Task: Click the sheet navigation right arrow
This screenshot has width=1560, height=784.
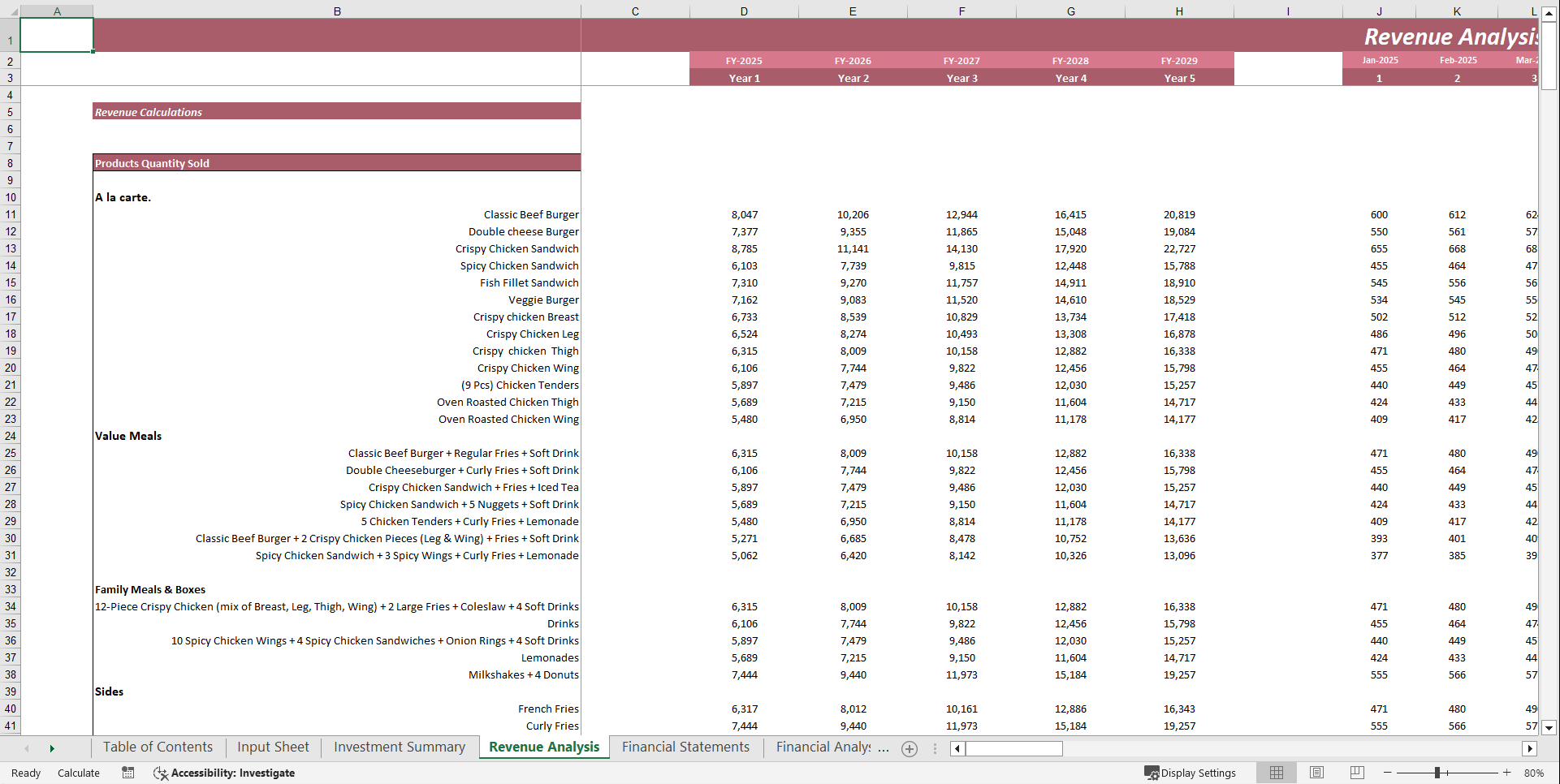Action: (x=52, y=748)
